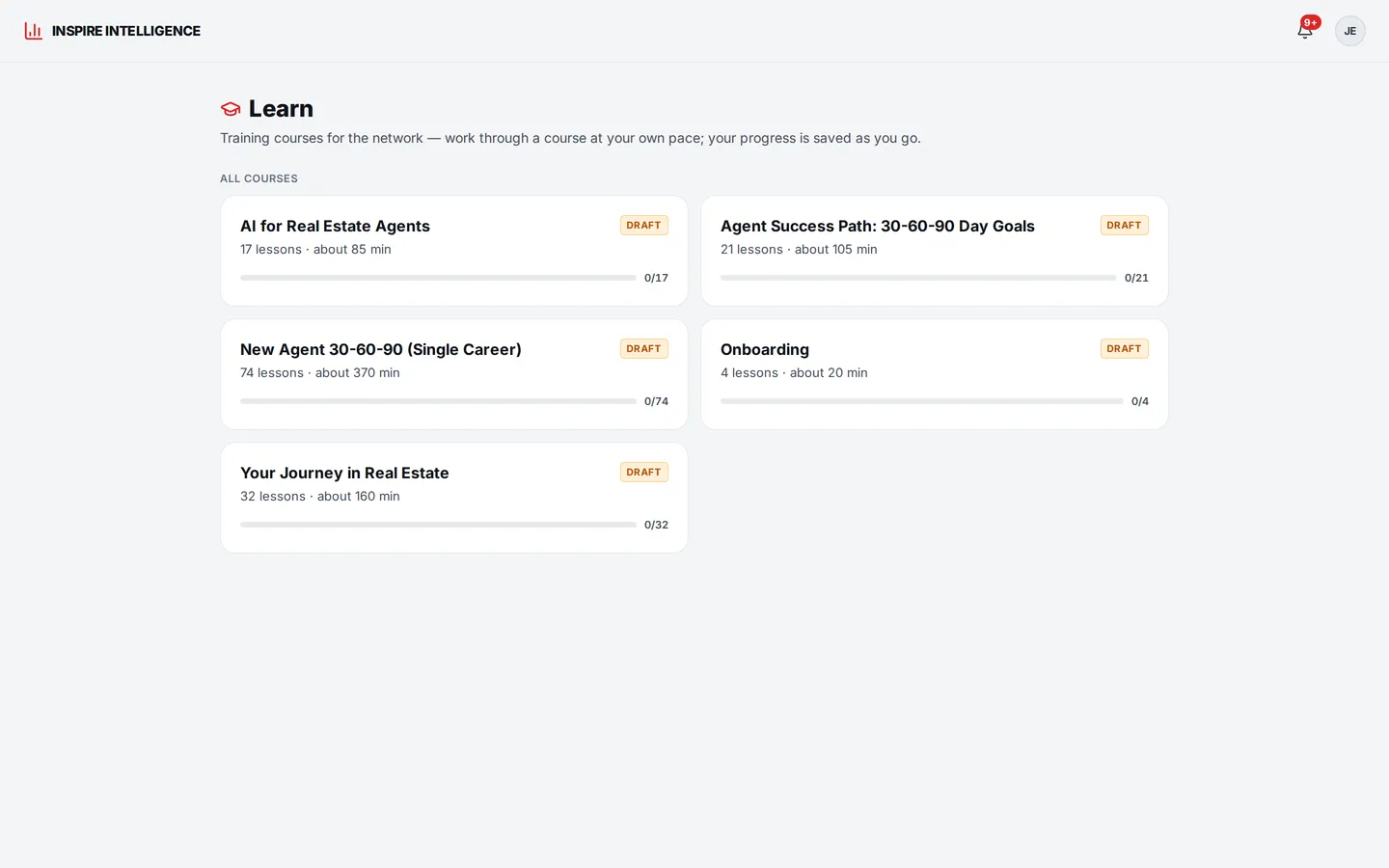Click the "21 lessons · about 105 min" text
Screen dimensions: 1389x868
point(799,250)
